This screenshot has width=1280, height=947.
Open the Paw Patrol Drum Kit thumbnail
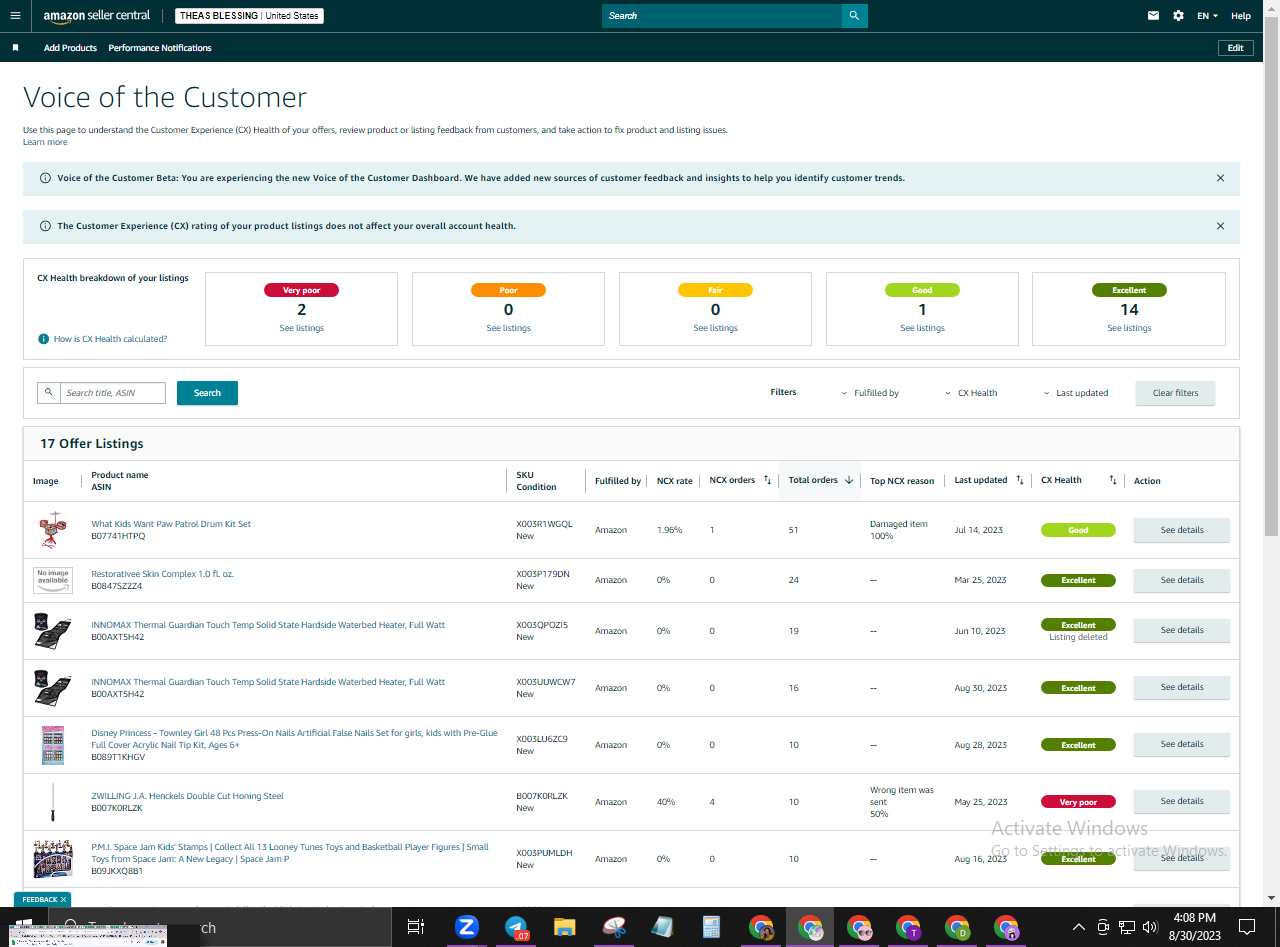tap(53, 530)
